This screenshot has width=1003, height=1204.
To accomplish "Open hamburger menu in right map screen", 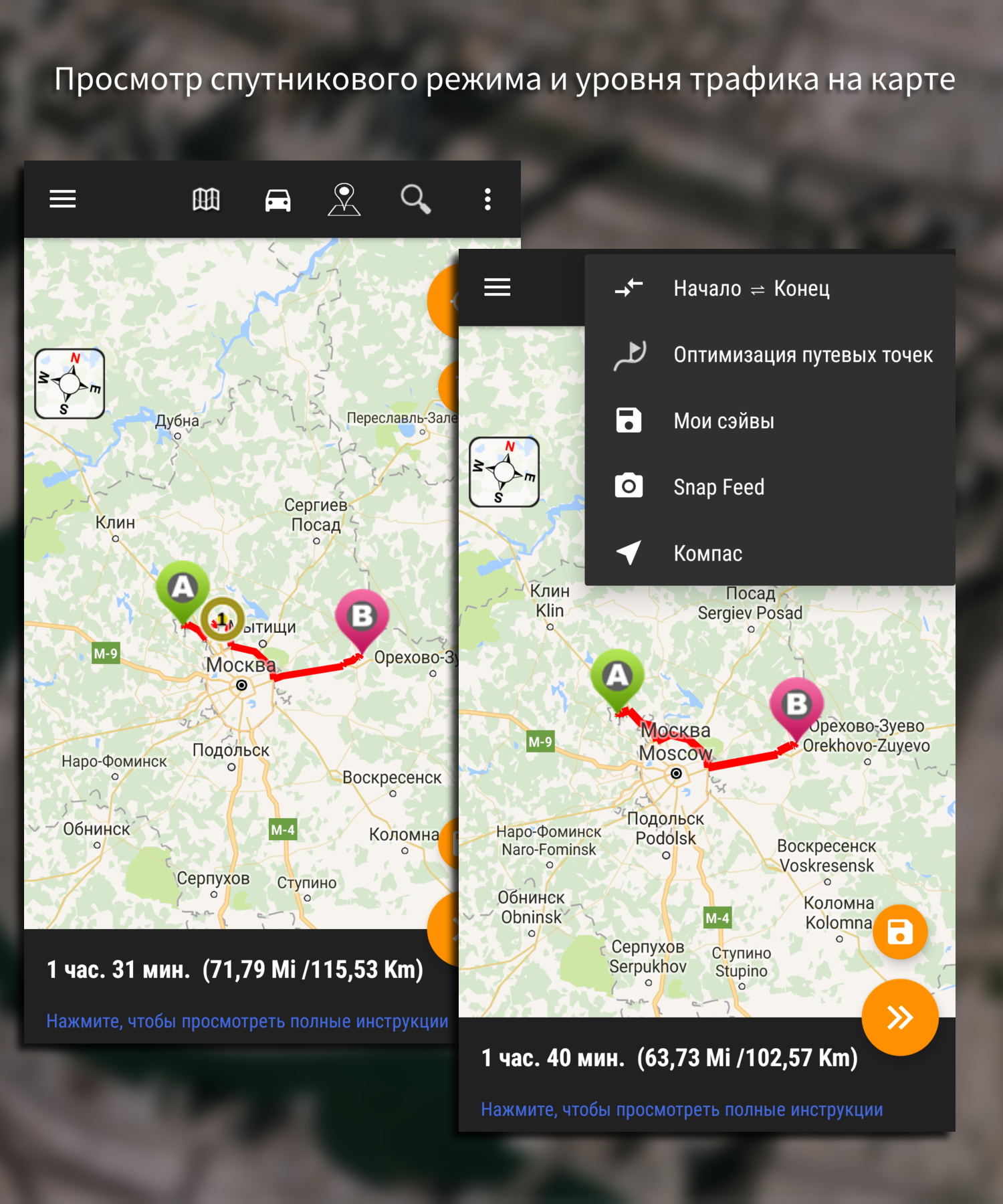I will click(497, 288).
